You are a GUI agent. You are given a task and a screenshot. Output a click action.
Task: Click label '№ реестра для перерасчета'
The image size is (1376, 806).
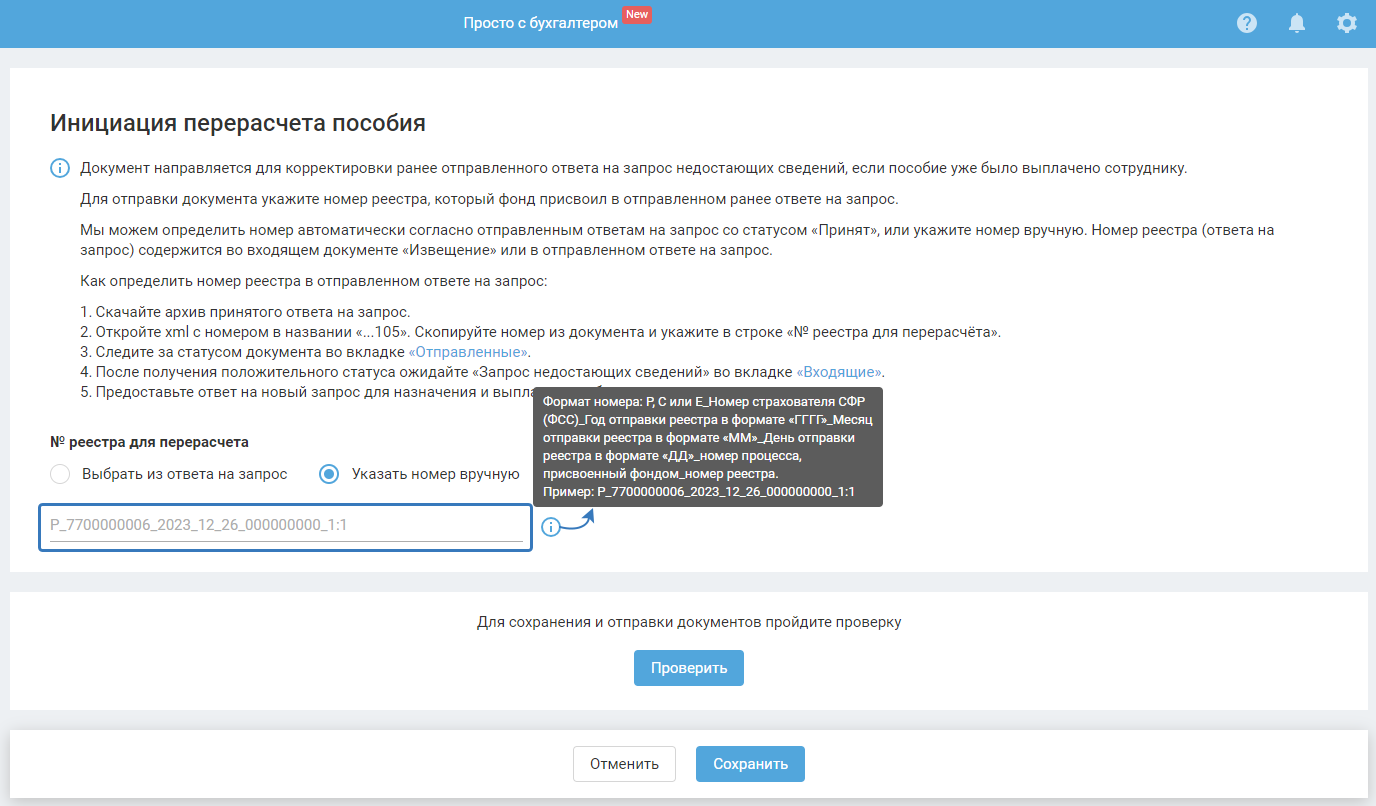pos(149,441)
